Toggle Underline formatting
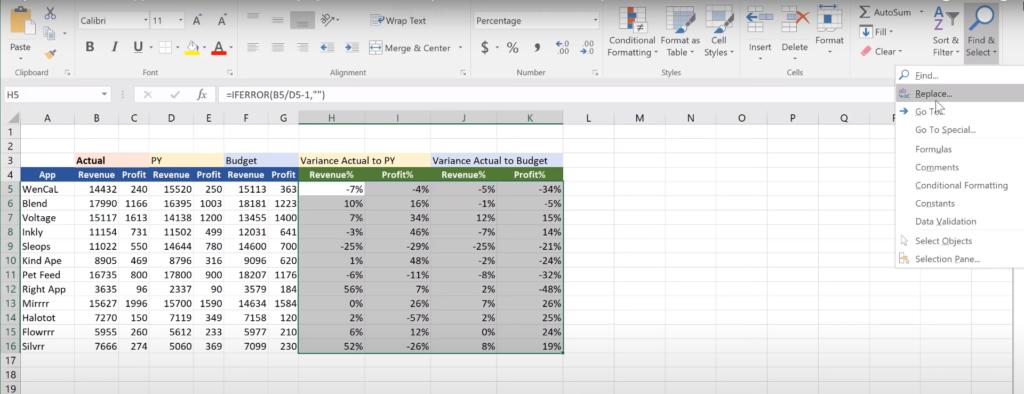The width and height of the screenshot is (1024, 394). pos(138,47)
